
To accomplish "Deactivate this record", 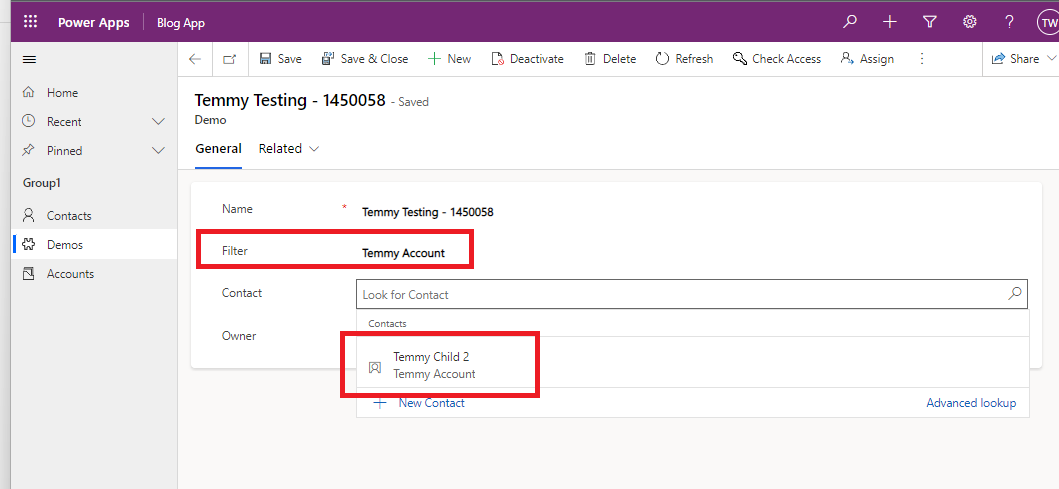I will 527,59.
